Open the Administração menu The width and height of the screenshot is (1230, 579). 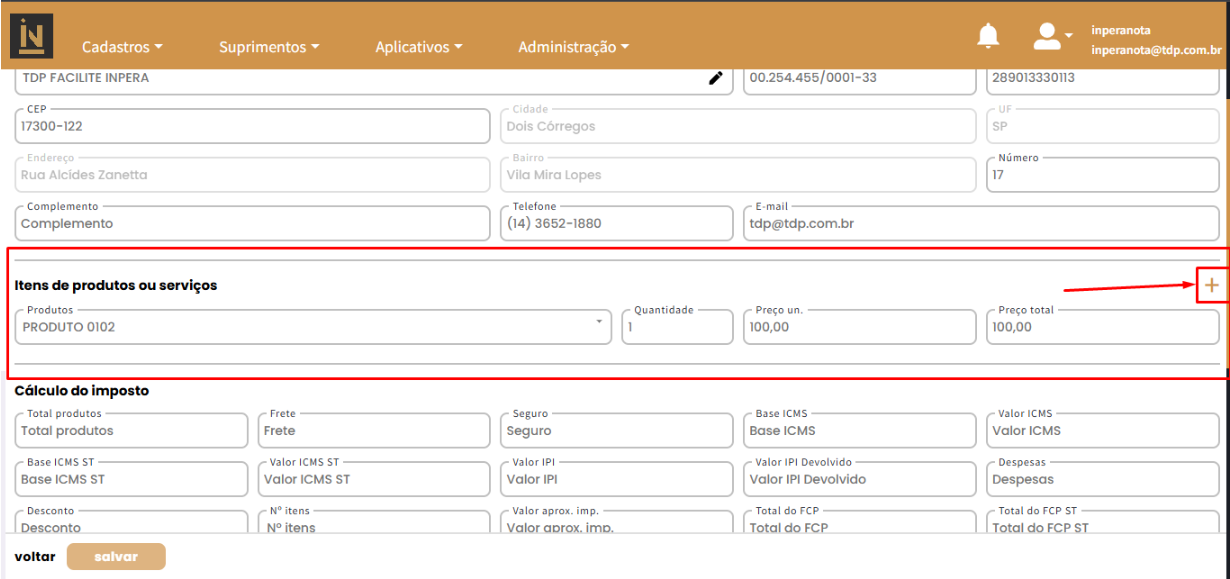pos(574,47)
